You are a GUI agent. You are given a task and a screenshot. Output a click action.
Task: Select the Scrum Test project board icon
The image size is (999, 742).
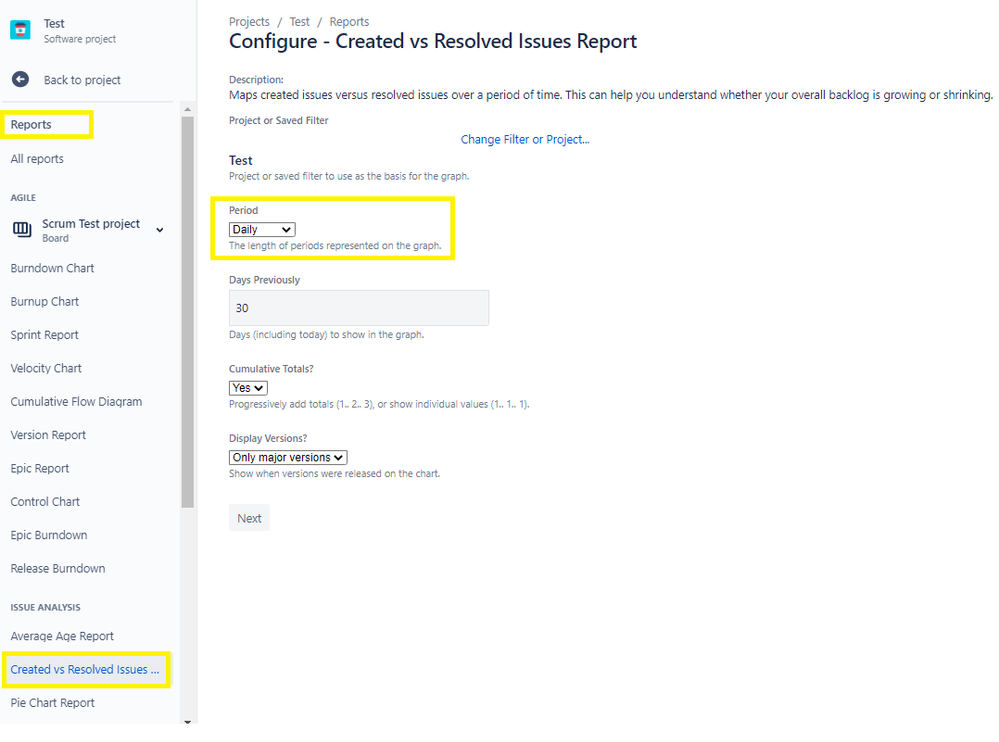(22, 229)
